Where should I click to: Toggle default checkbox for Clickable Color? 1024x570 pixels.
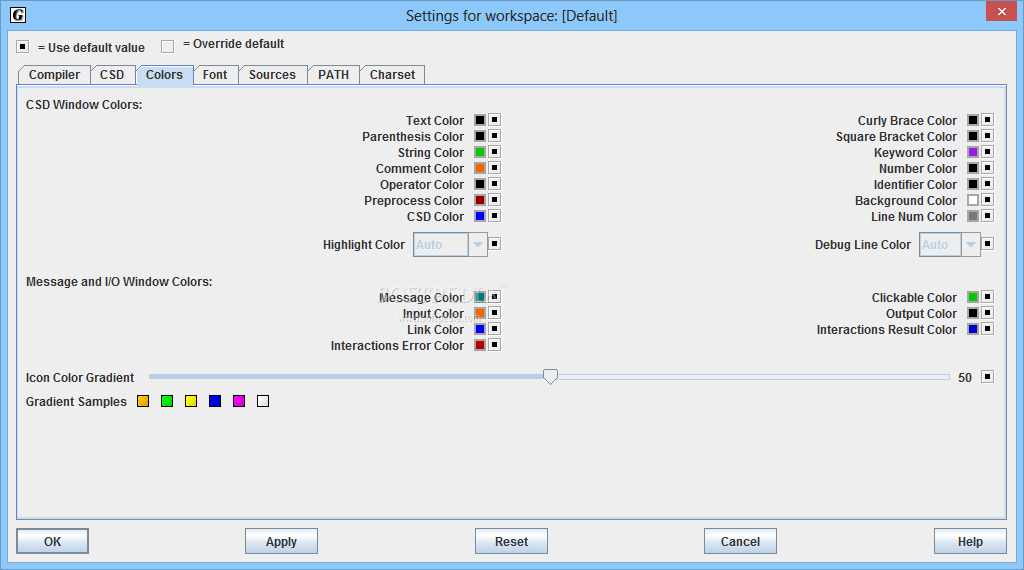pyautogui.click(x=987, y=297)
